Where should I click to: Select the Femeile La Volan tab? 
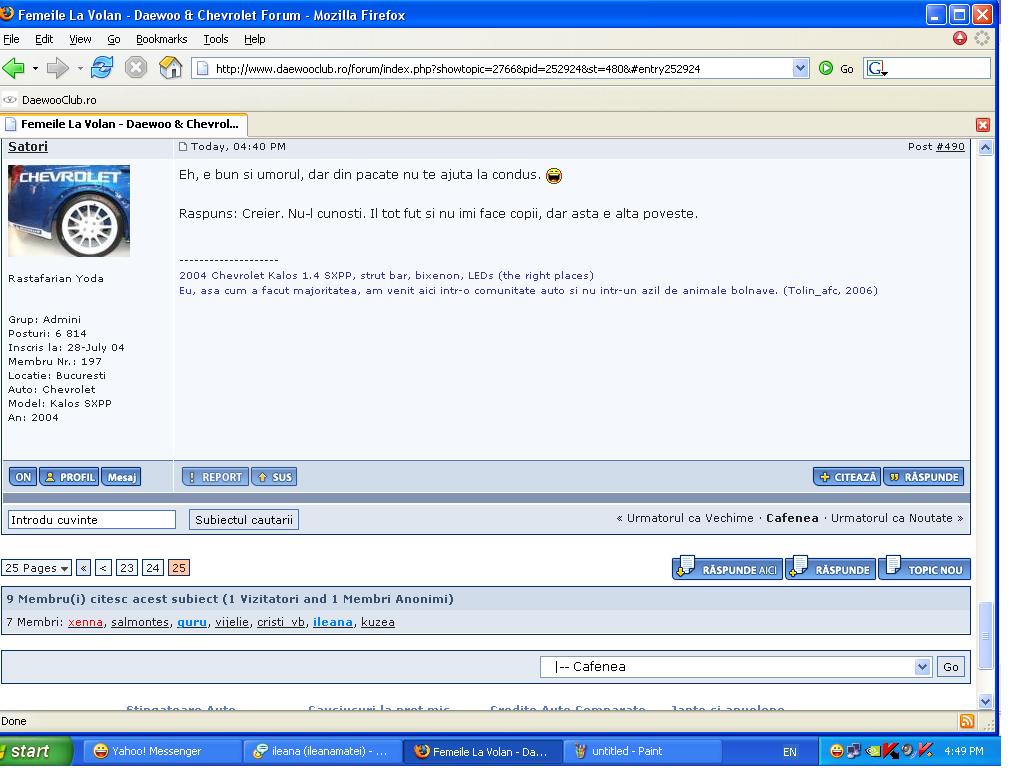click(125, 125)
